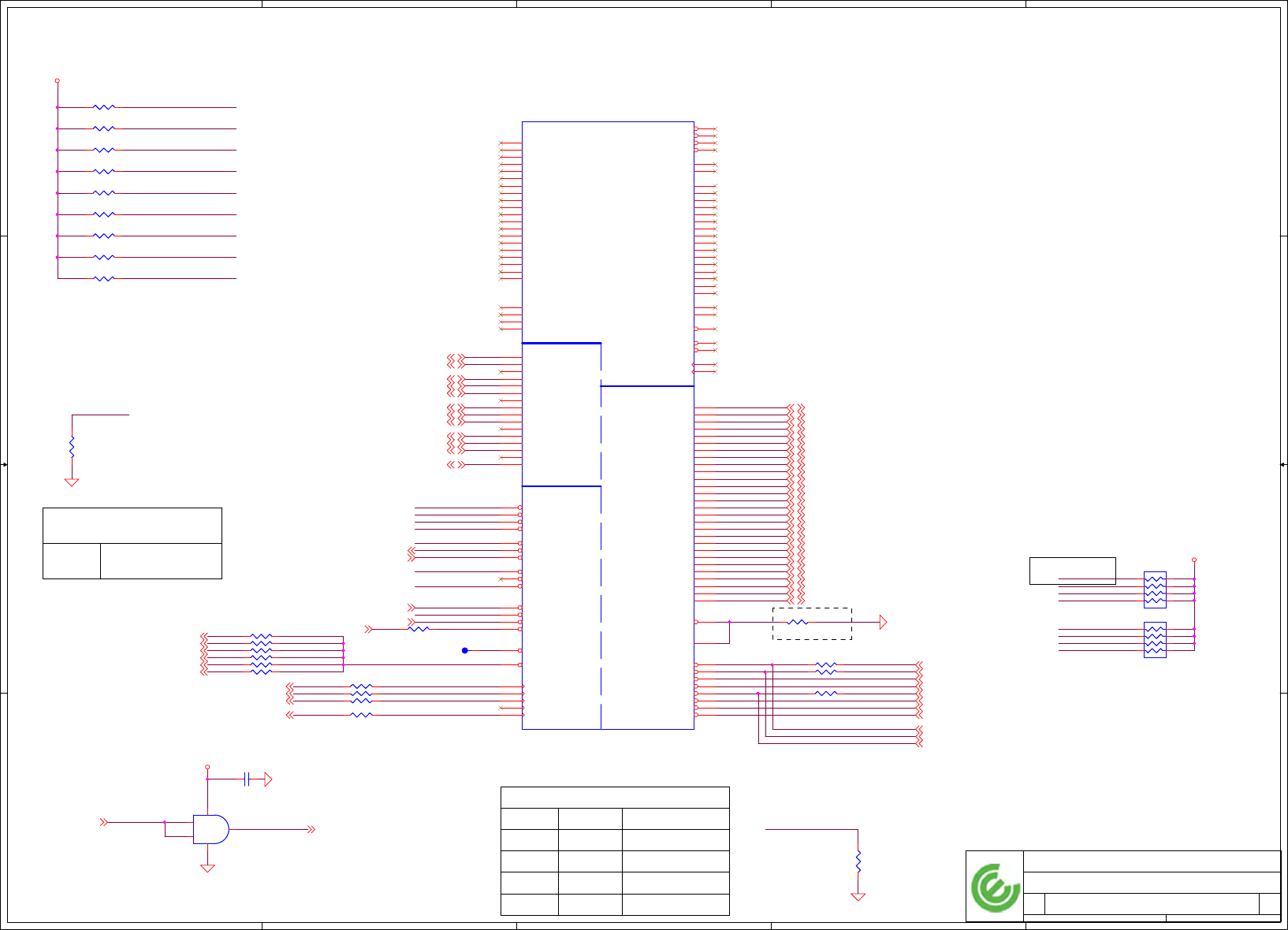Select the AND gate symbol
The height and width of the screenshot is (930, 1288).
[x=211, y=829]
